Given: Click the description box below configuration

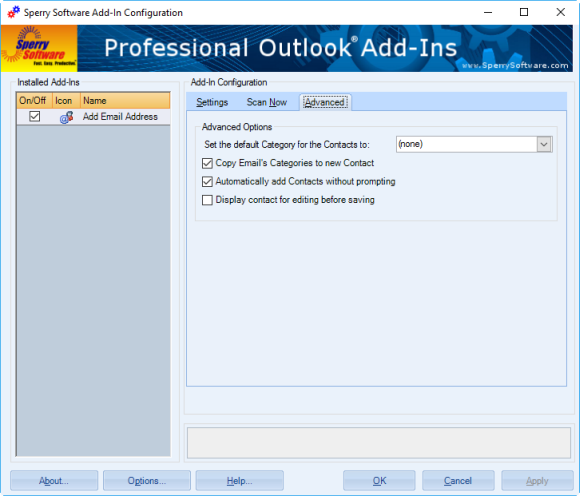Looking at the screenshot, I should coord(379,443).
